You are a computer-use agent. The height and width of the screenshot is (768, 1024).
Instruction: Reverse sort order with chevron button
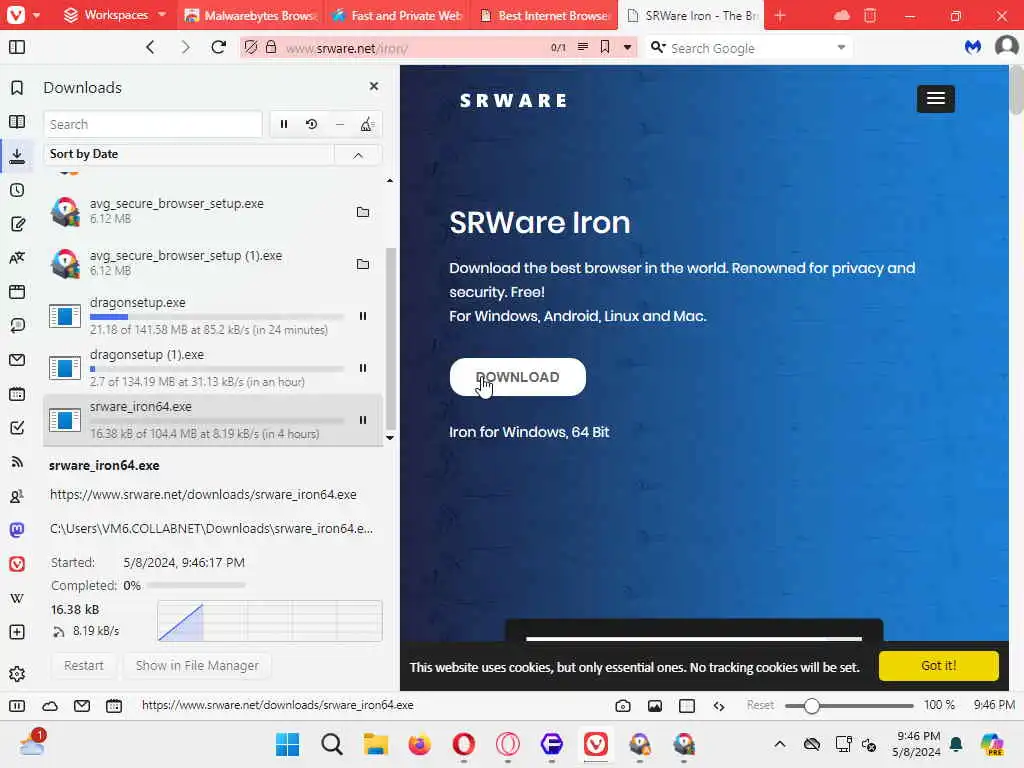point(358,155)
